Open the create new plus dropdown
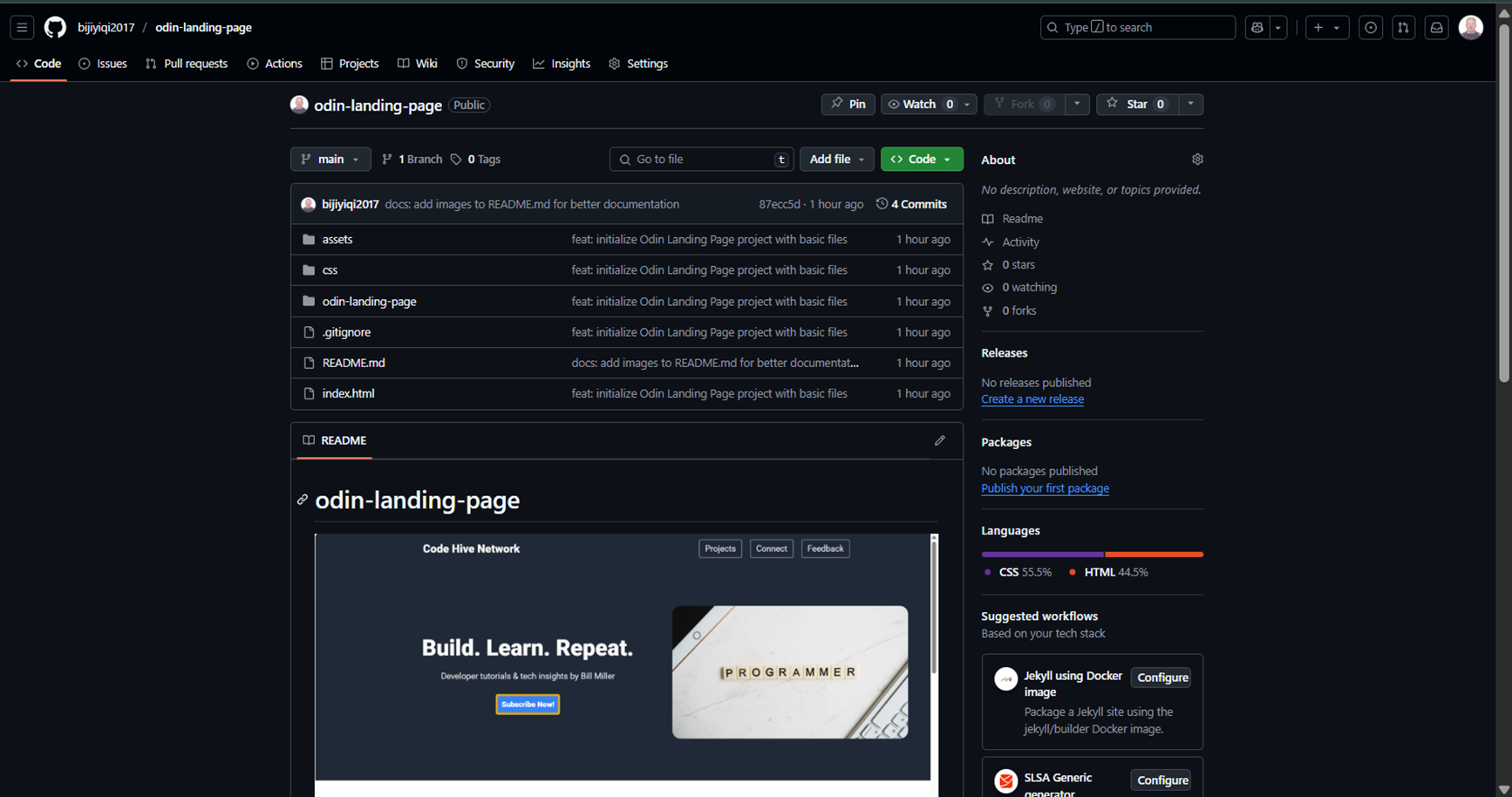This screenshot has height=797, width=1512. tap(1326, 28)
